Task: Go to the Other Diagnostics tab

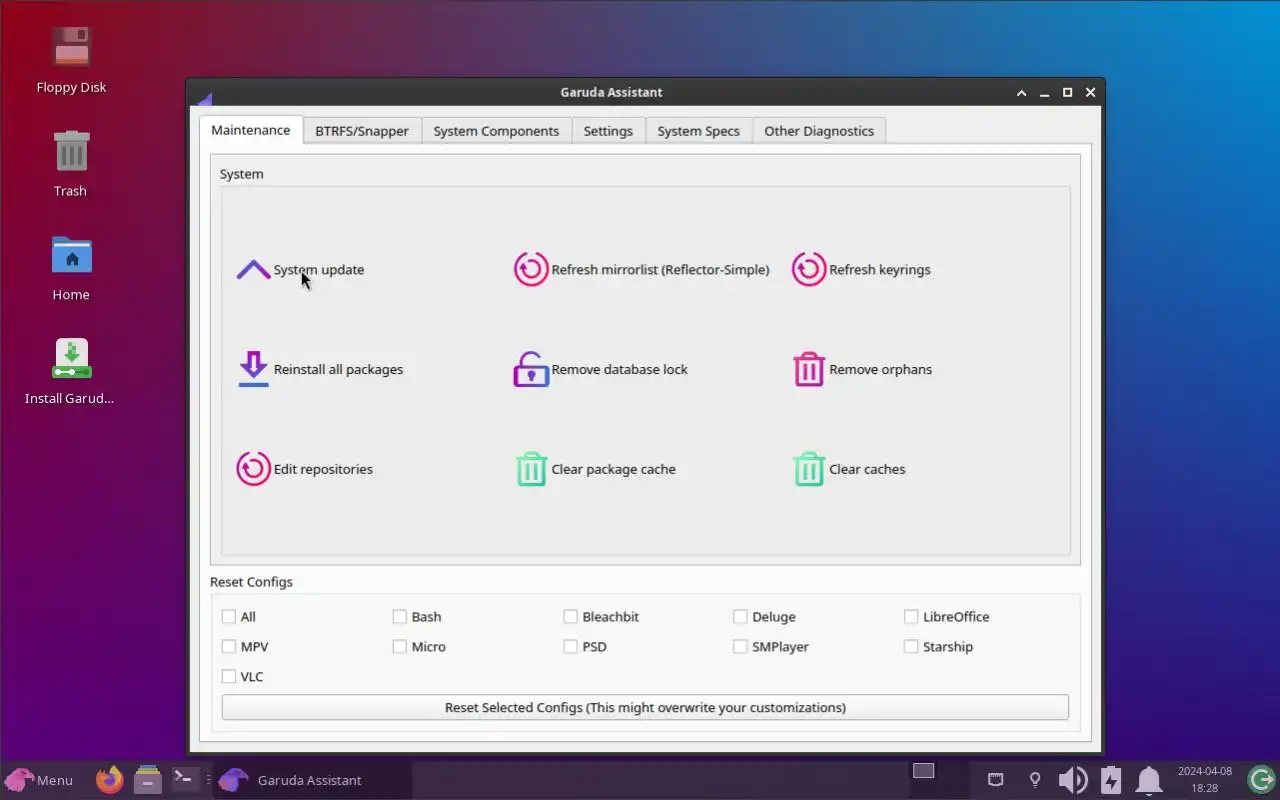Action: [x=819, y=131]
